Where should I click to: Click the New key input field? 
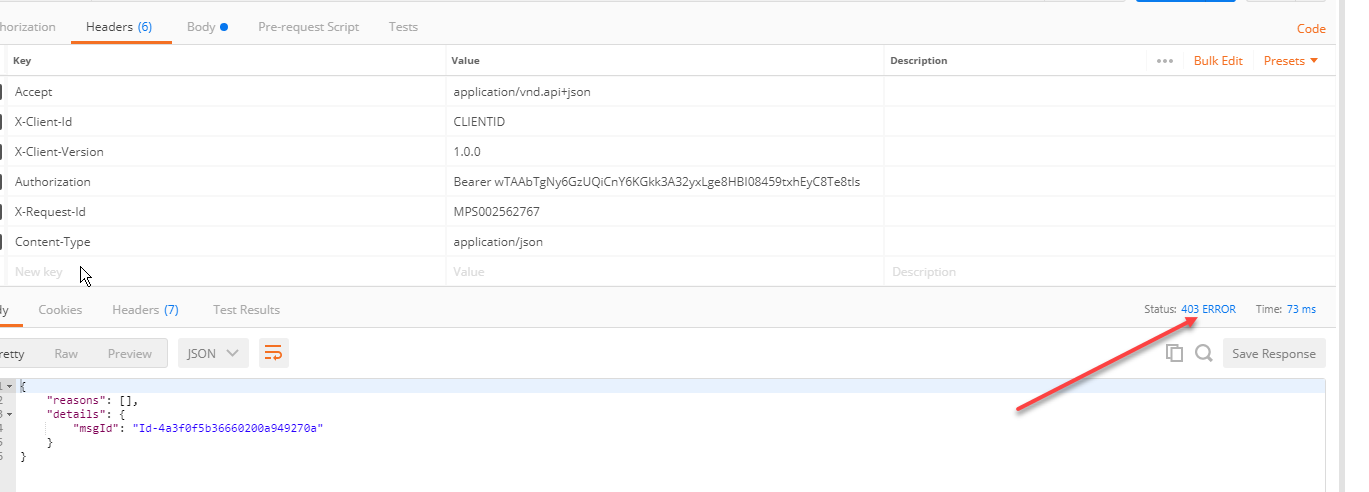point(227,272)
